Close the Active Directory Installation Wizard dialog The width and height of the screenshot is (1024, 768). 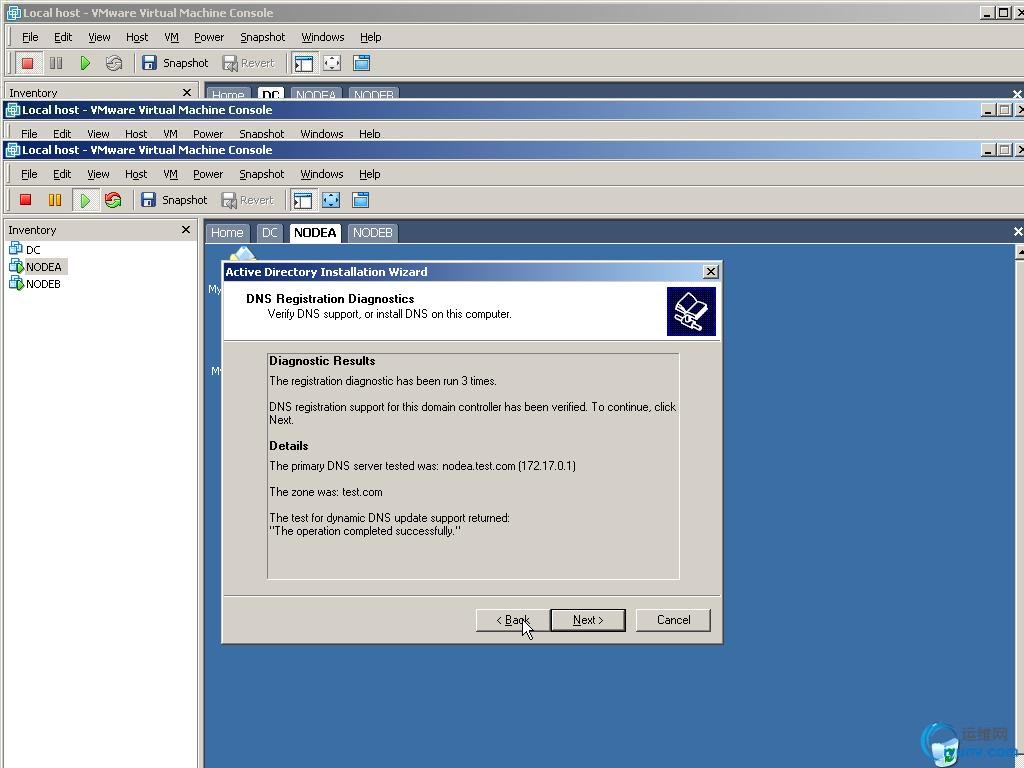[711, 272]
